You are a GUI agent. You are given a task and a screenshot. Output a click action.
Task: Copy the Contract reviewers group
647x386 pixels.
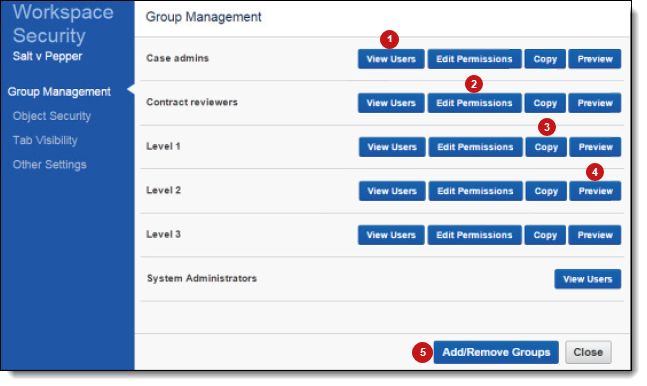coord(545,103)
